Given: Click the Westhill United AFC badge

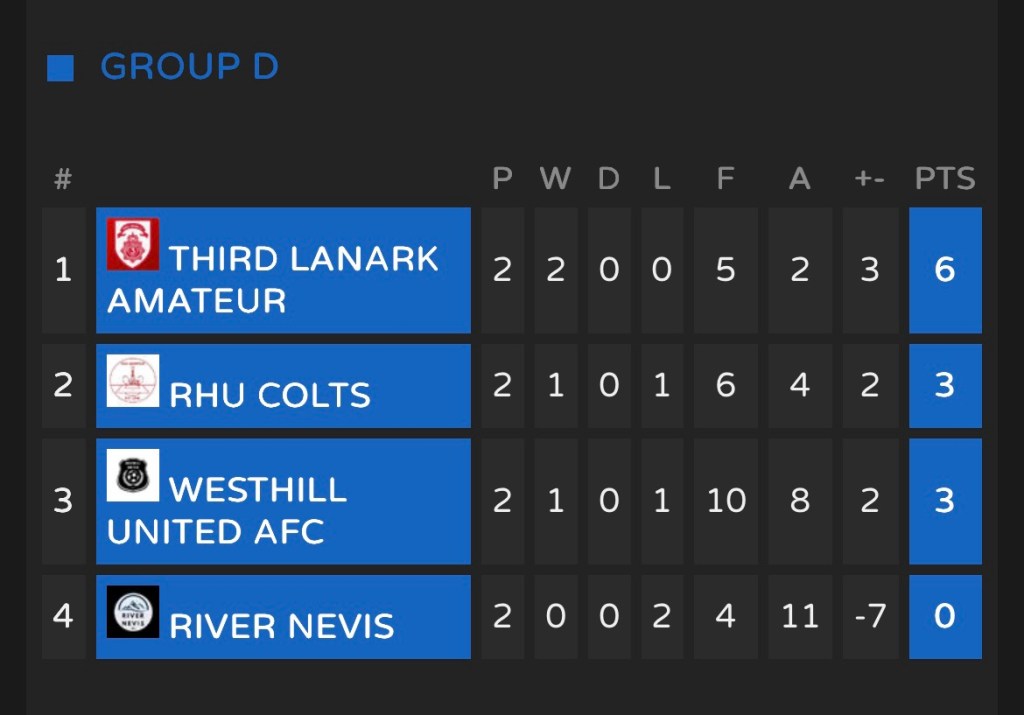Looking at the screenshot, I should [x=133, y=475].
